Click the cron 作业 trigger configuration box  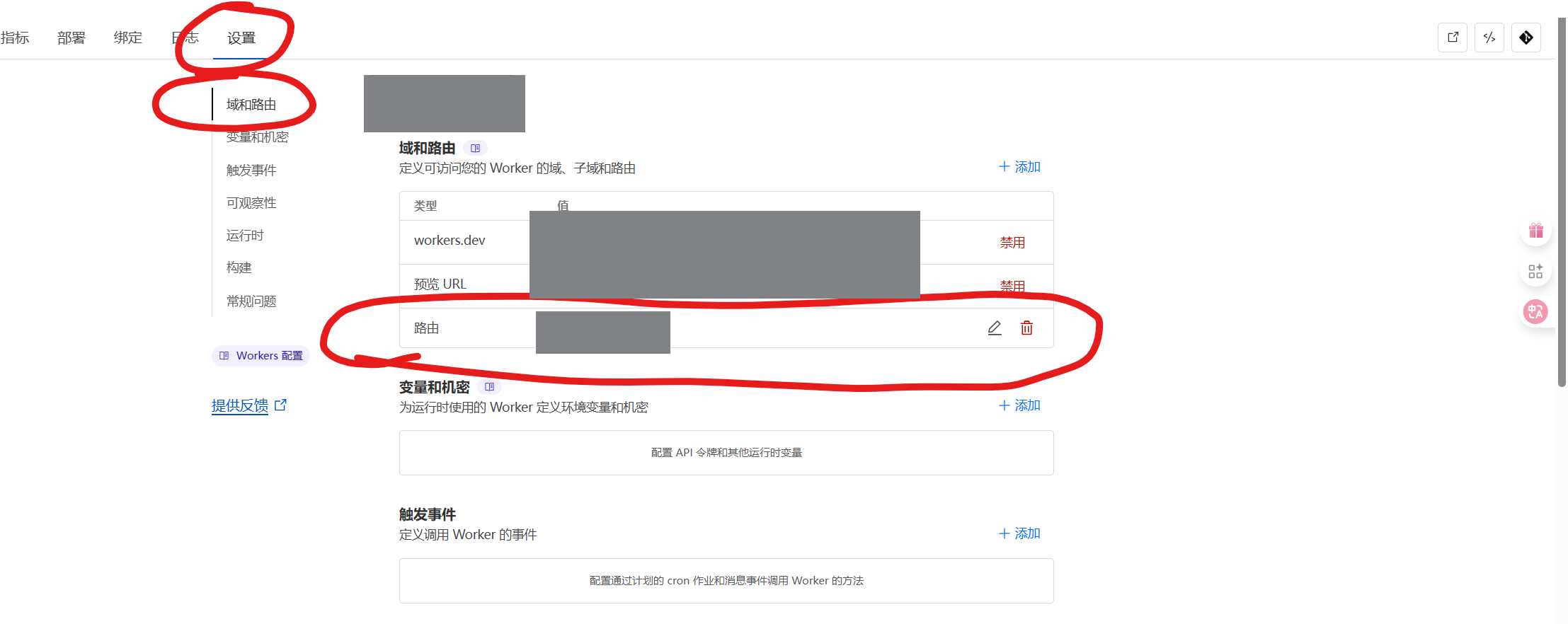coord(726,581)
